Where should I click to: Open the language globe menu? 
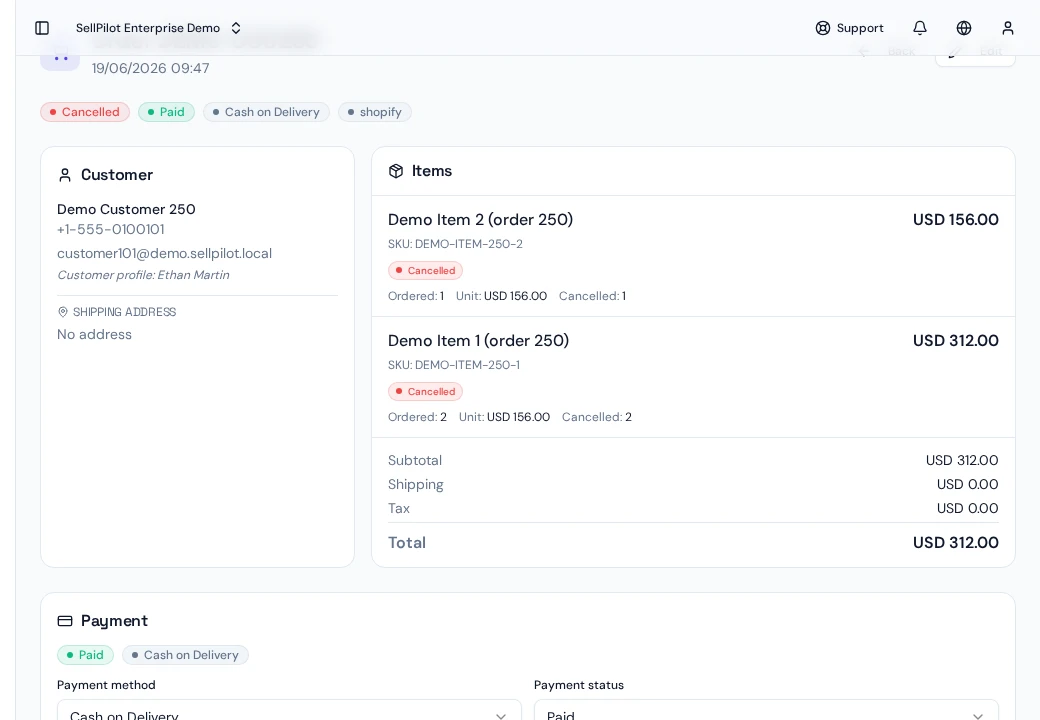tap(964, 28)
